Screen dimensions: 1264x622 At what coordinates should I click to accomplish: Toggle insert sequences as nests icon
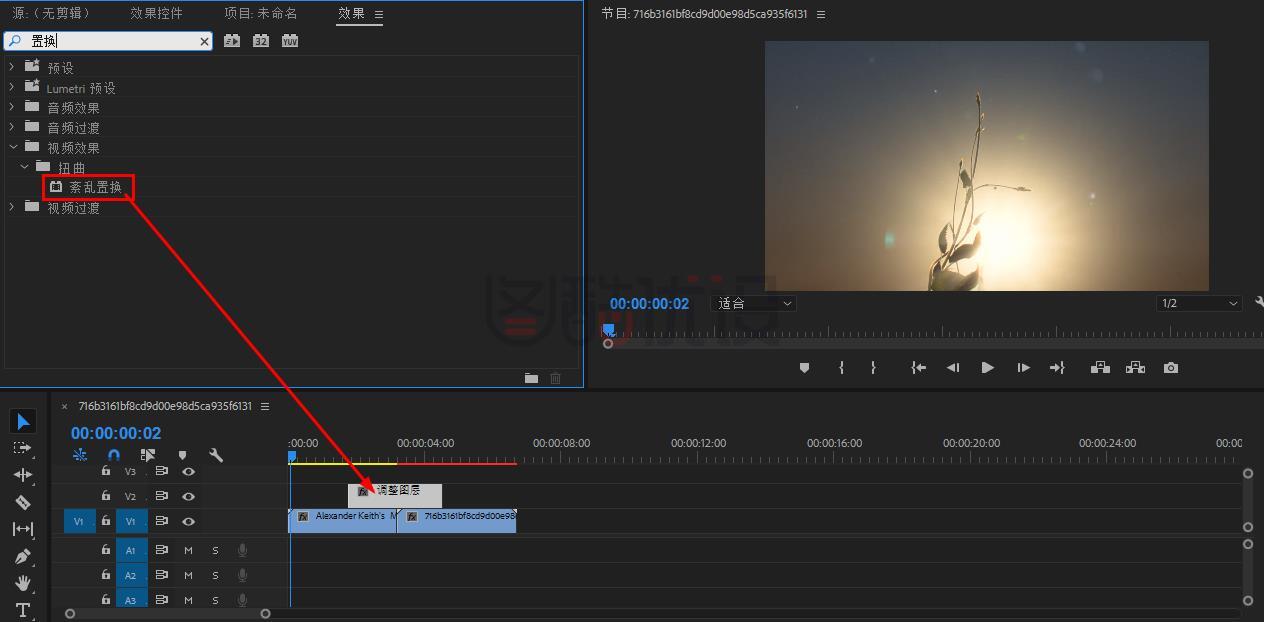pos(80,455)
